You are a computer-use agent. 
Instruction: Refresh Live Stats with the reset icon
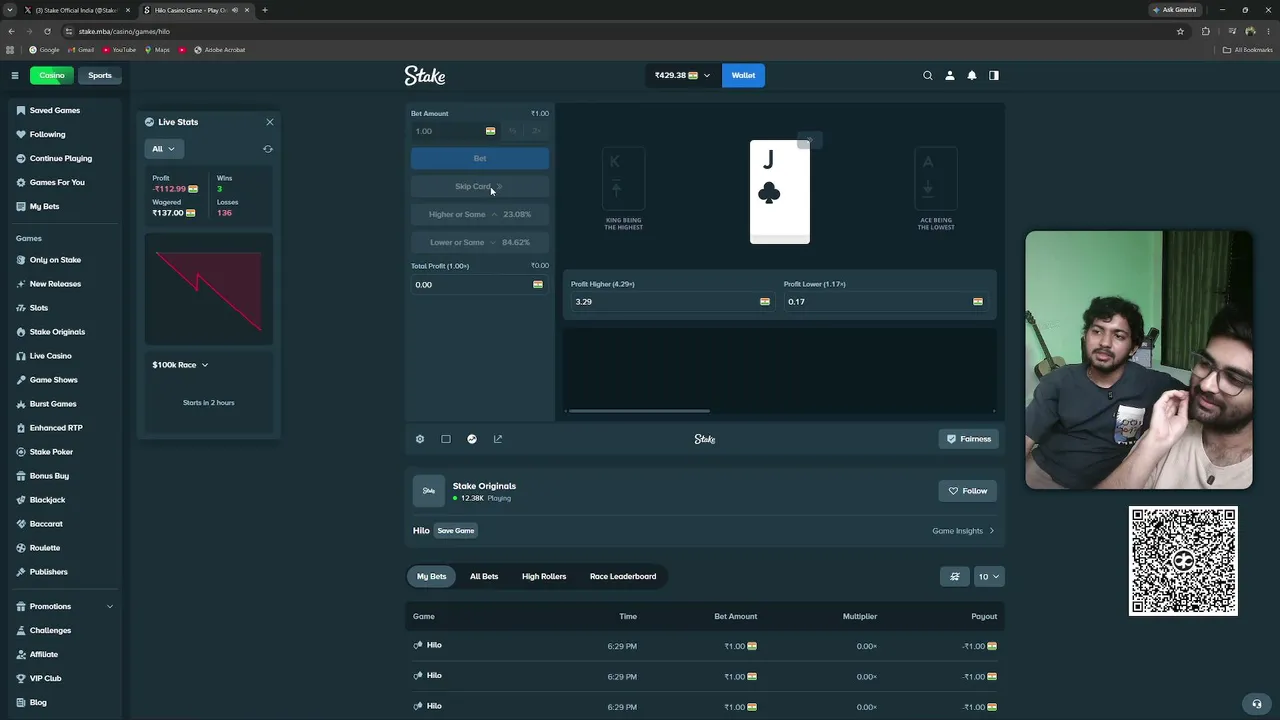click(268, 149)
